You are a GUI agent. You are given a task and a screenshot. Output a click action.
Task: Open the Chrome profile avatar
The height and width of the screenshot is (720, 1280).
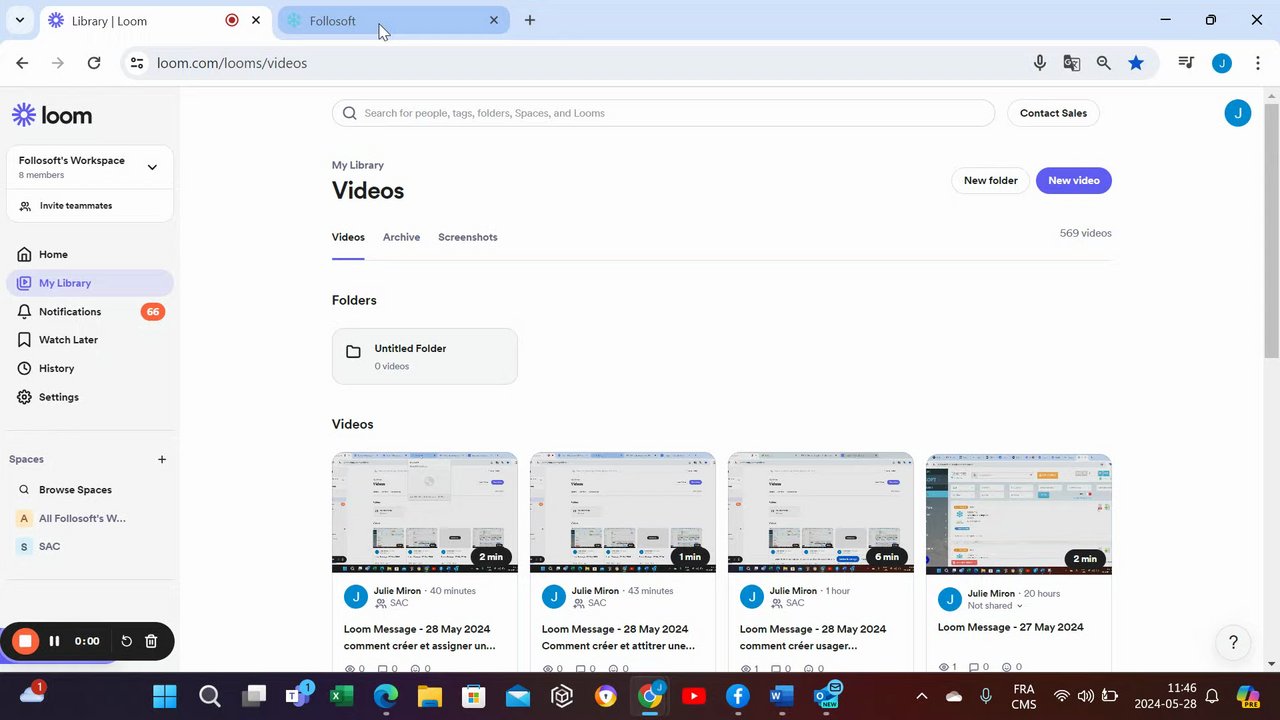pyautogui.click(x=1221, y=63)
